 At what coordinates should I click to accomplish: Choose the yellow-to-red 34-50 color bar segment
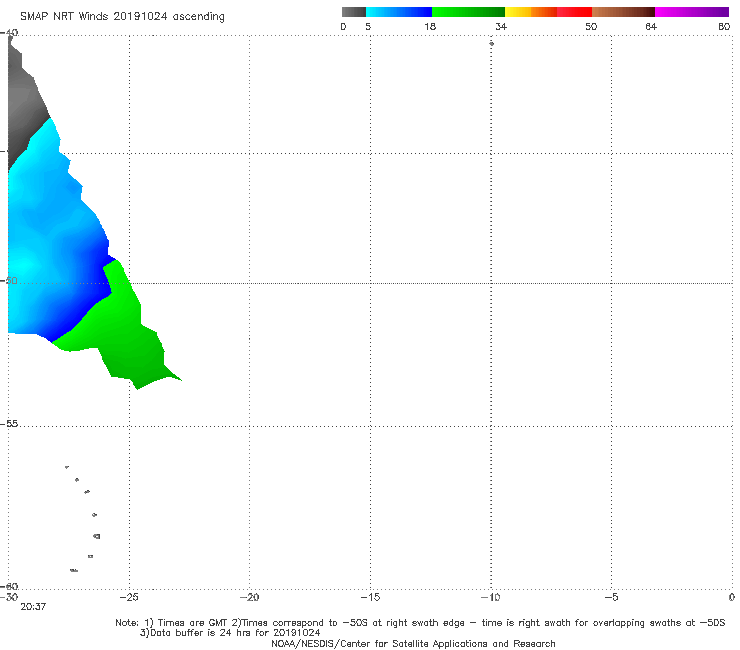[548, 12]
